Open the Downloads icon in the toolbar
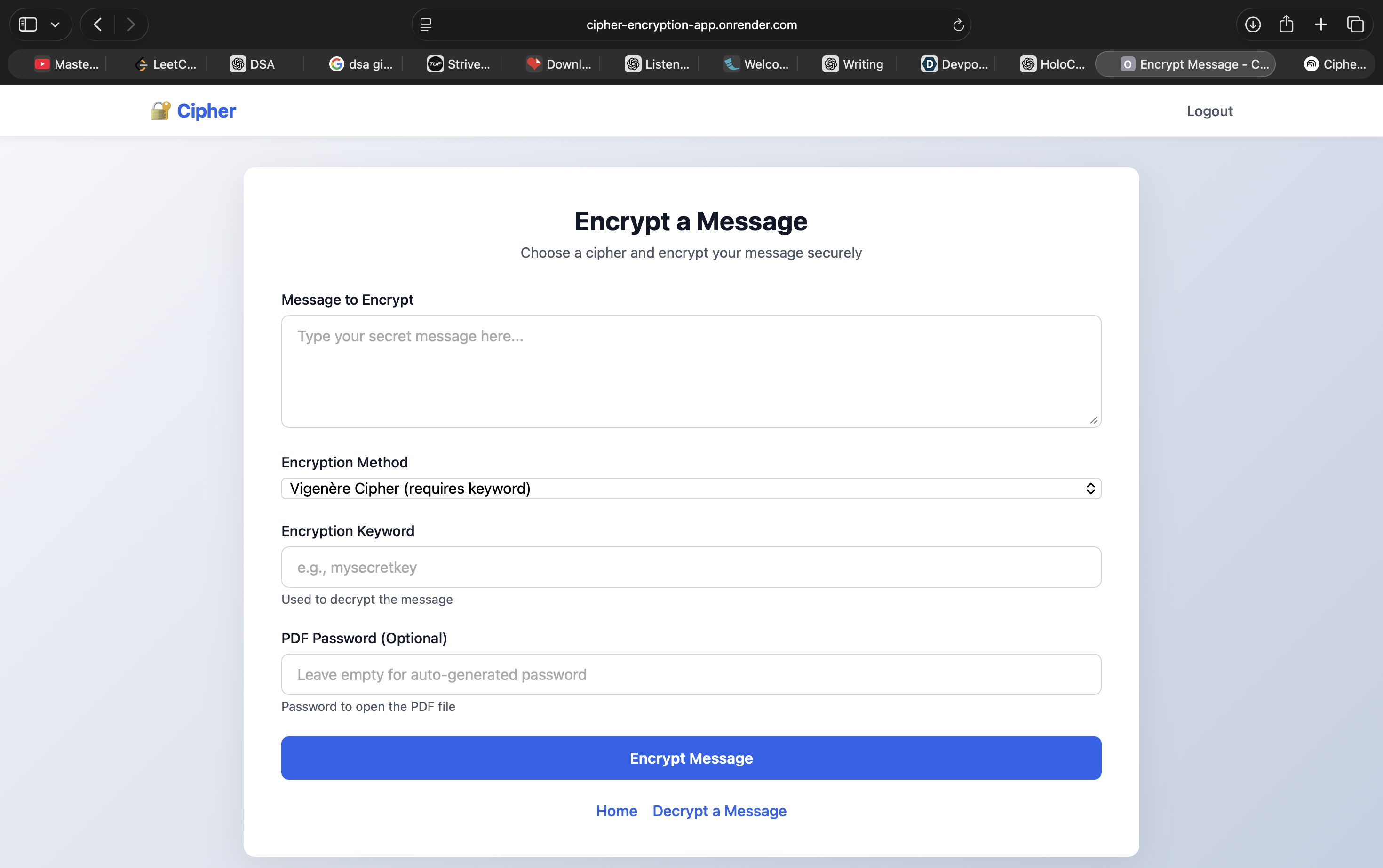 (x=1253, y=24)
